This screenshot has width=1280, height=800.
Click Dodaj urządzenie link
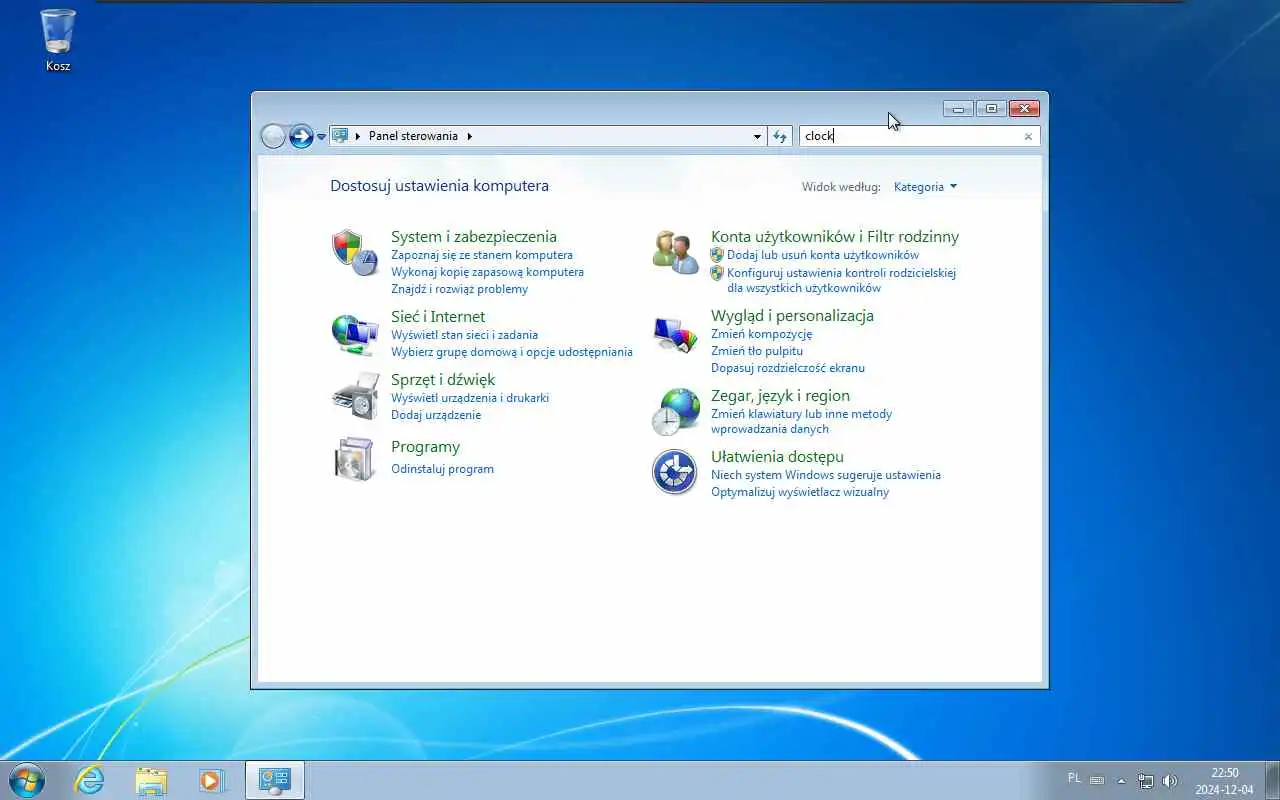pos(436,415)
